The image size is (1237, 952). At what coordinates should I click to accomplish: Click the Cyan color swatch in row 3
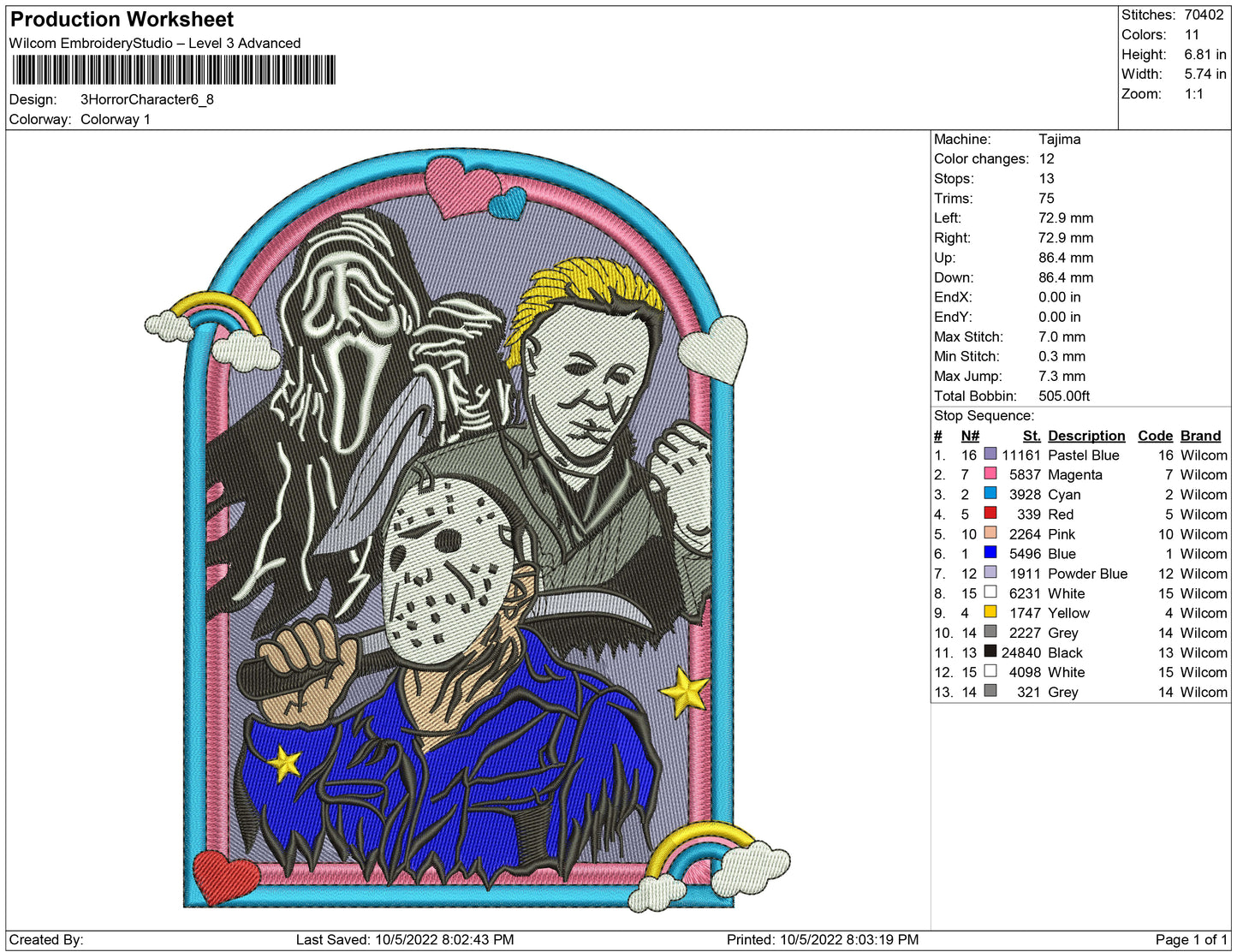pyautogui.click(x=990, y=493)
